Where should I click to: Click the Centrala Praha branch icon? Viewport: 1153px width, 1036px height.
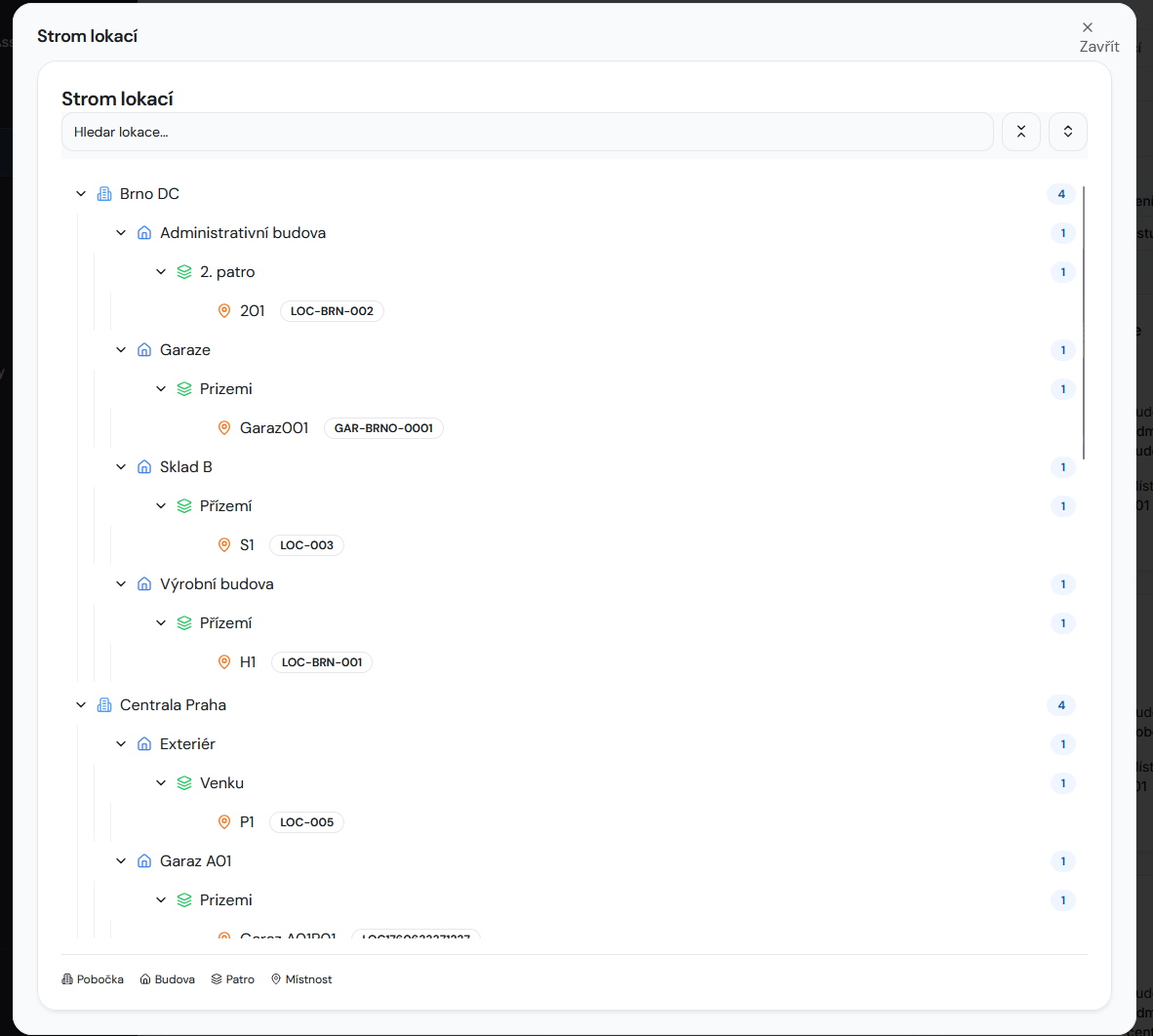tap(104, 705)
